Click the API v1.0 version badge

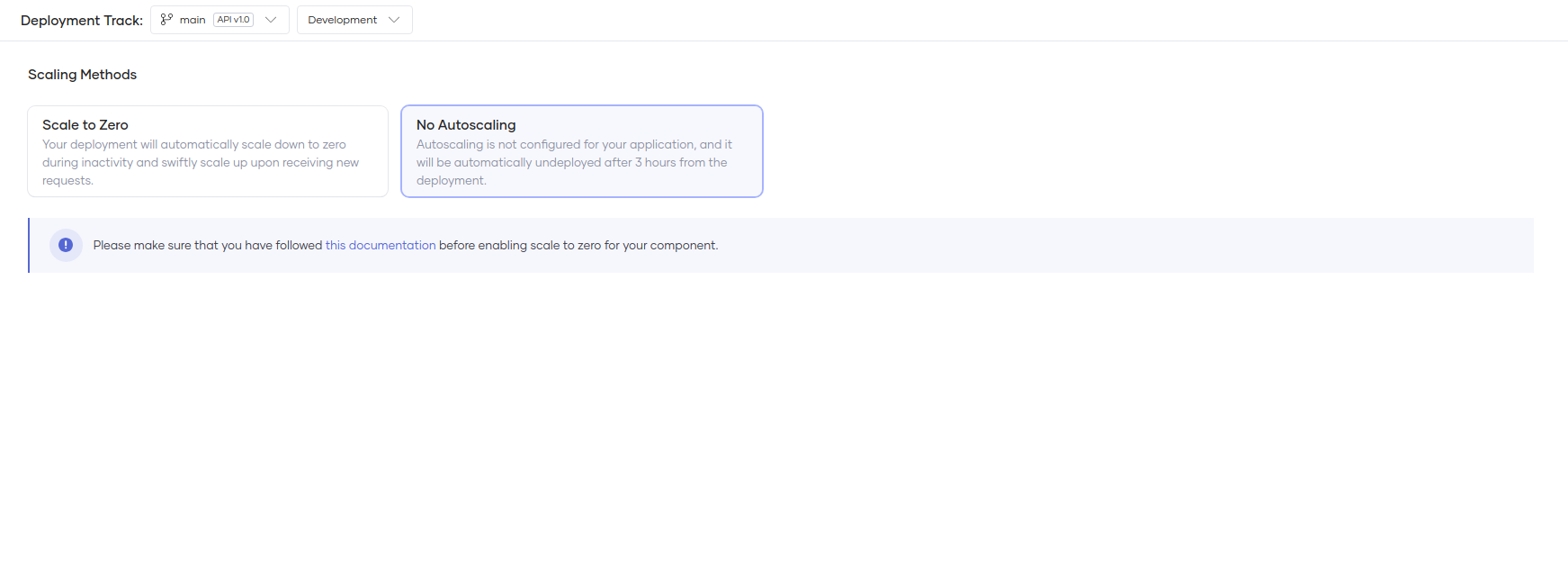pyautogui.click(x=233, y=20)
